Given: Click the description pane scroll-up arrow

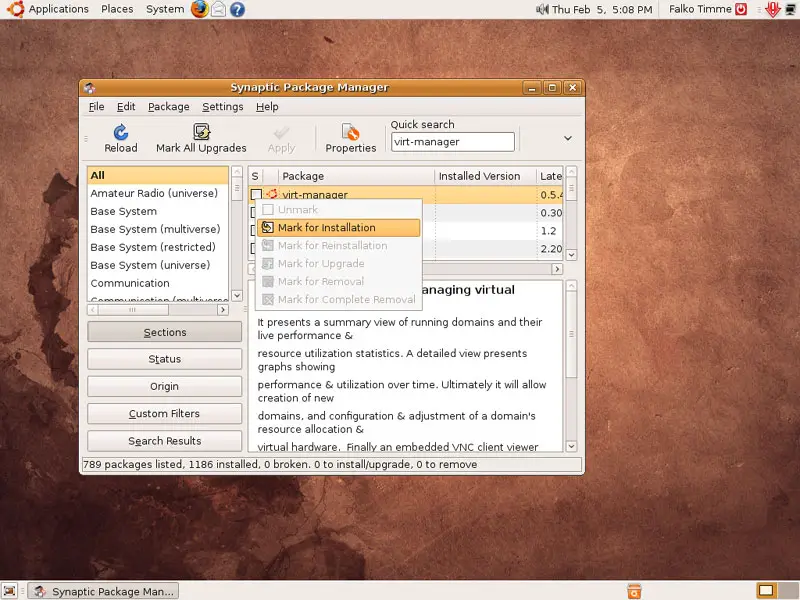Looking at the screenshot, I should click(571, 286).
